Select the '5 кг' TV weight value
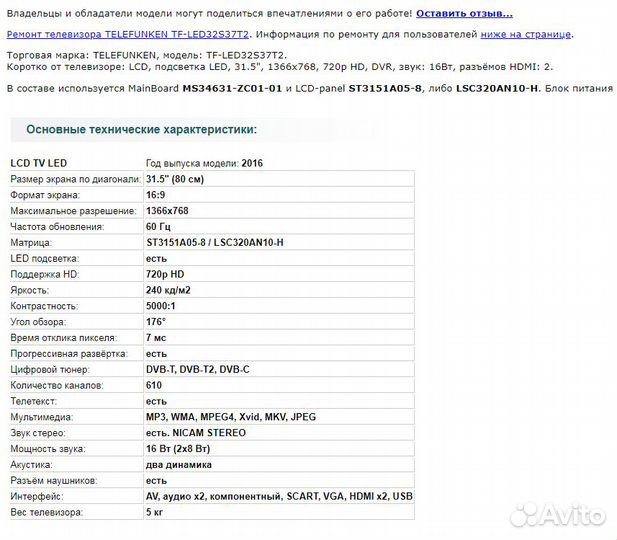Screen dimensions: 617x540 [156, 512]
